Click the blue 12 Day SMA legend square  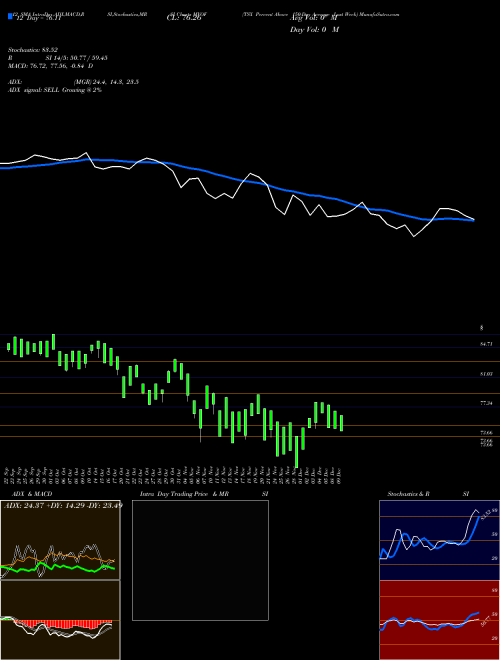coord(11,16)
